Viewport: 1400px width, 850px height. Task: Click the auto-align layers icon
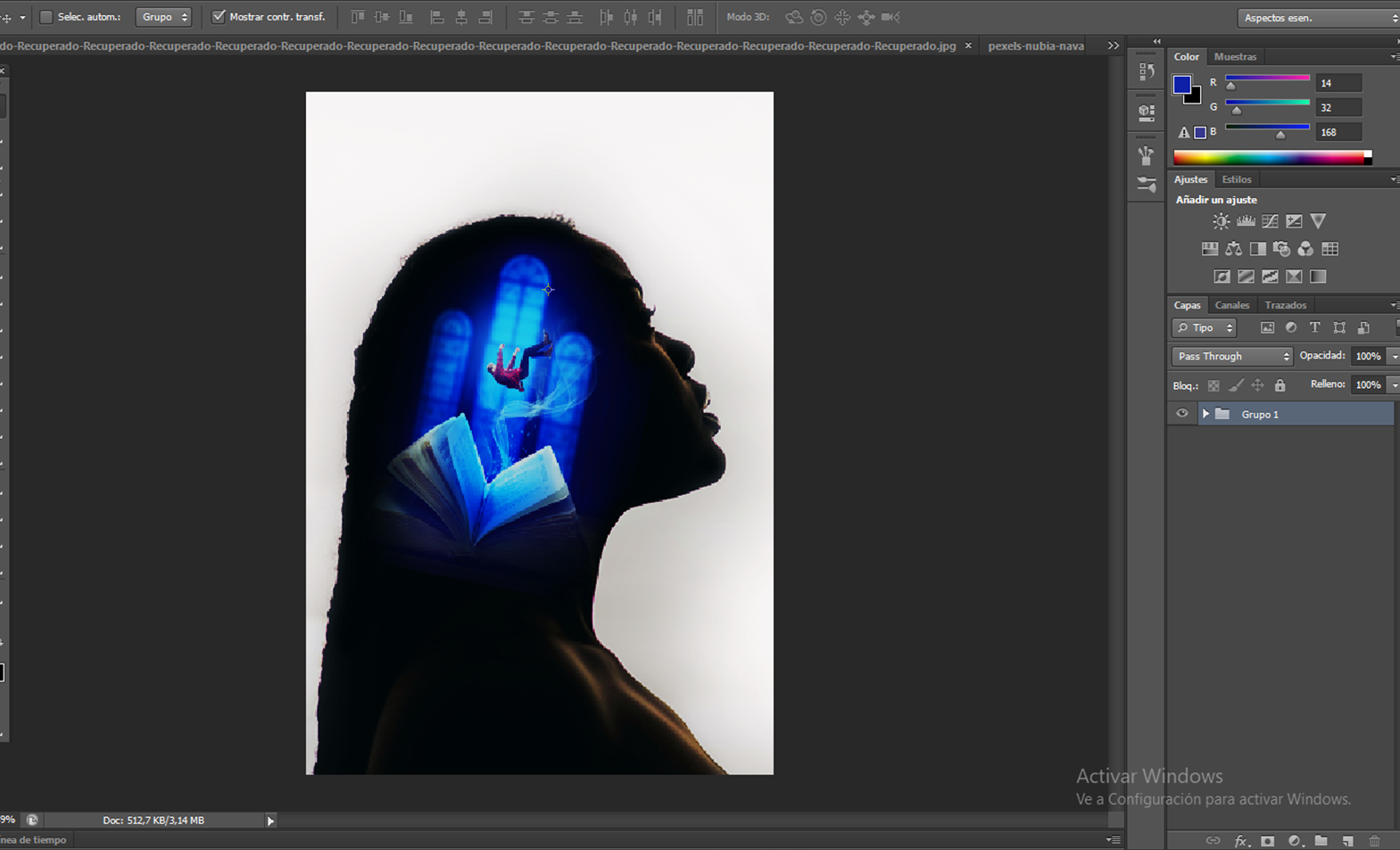click(695, 17)
